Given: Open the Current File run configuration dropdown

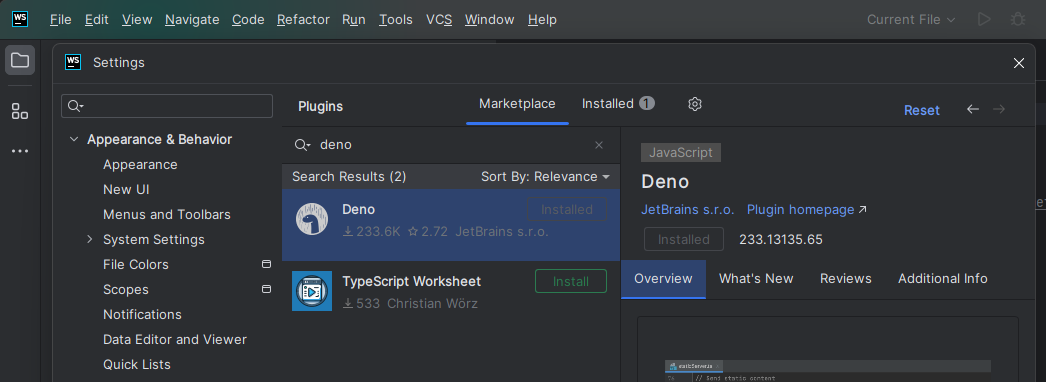Looking at the screenshot, I should pyautogui.click(x=911, y=19).
